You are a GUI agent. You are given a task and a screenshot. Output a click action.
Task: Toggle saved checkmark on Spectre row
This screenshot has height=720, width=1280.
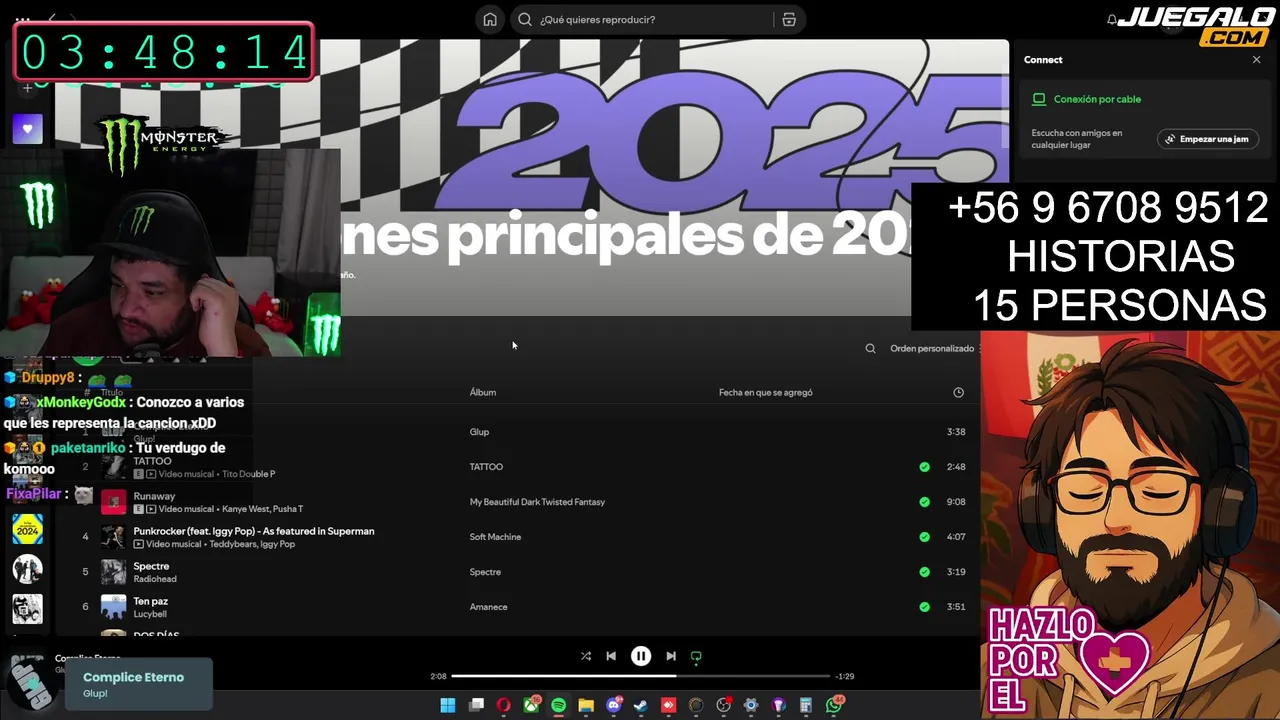point(924,572)
